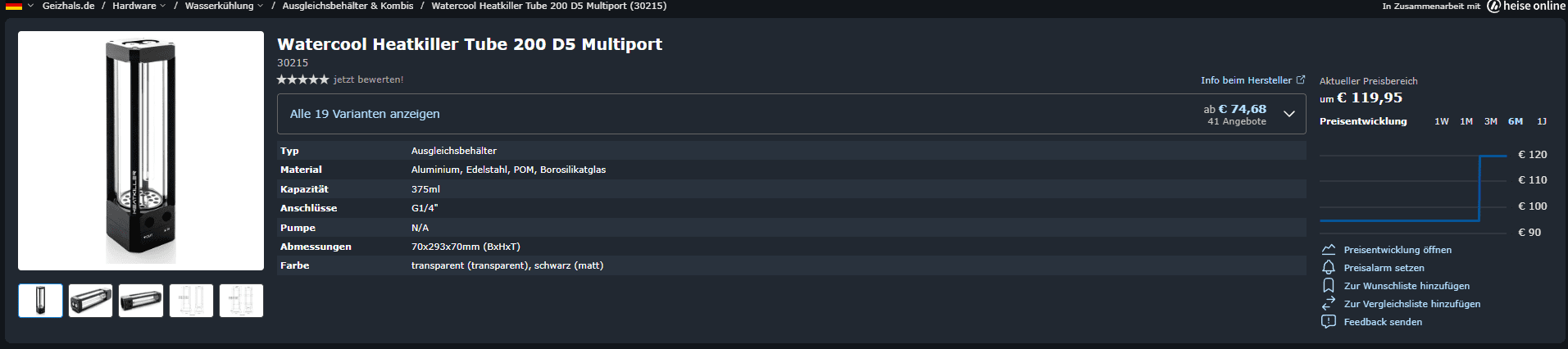This screenshot has width=1568, height=349.
Task: Select the second product thumbnail image
Action: 90,301
